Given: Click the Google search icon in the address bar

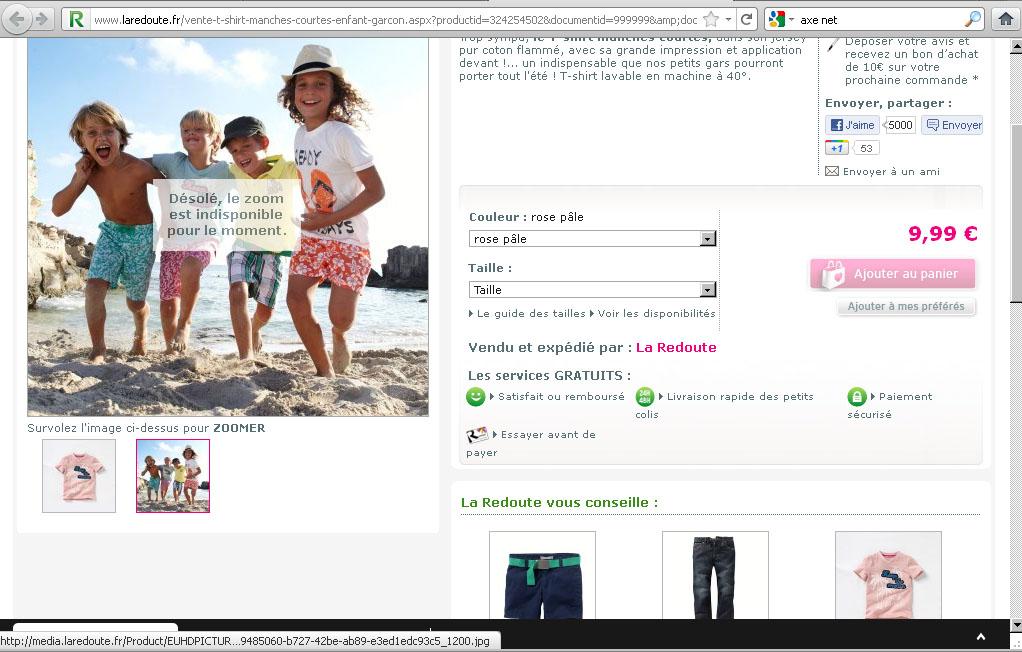Looking at the screenshot, I should click(x=774, y=18).
